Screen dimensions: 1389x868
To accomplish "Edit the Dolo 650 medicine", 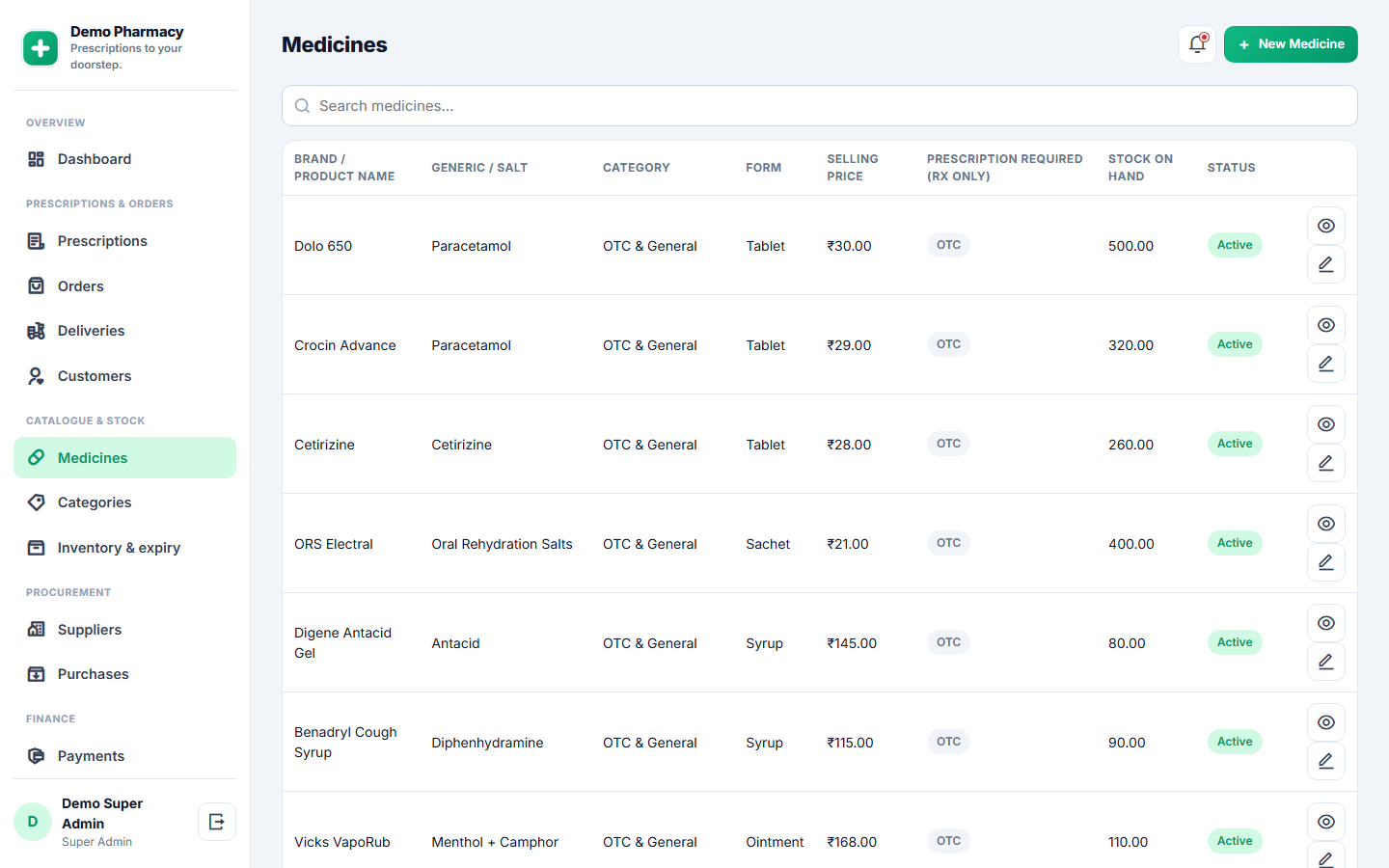I will click(1326, 264).
